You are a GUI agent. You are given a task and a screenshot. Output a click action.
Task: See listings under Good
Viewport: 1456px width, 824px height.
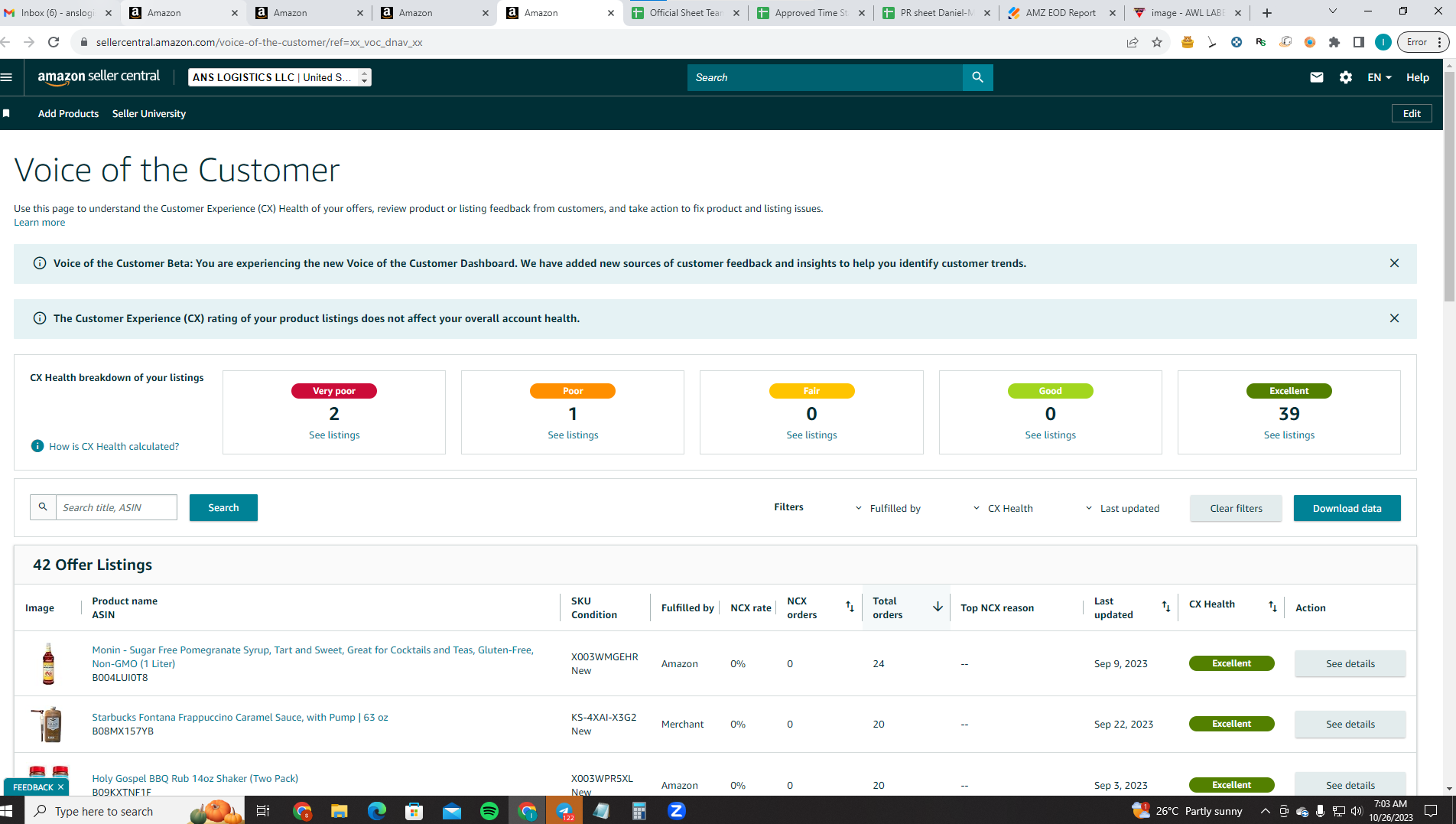coord(1050,435)
